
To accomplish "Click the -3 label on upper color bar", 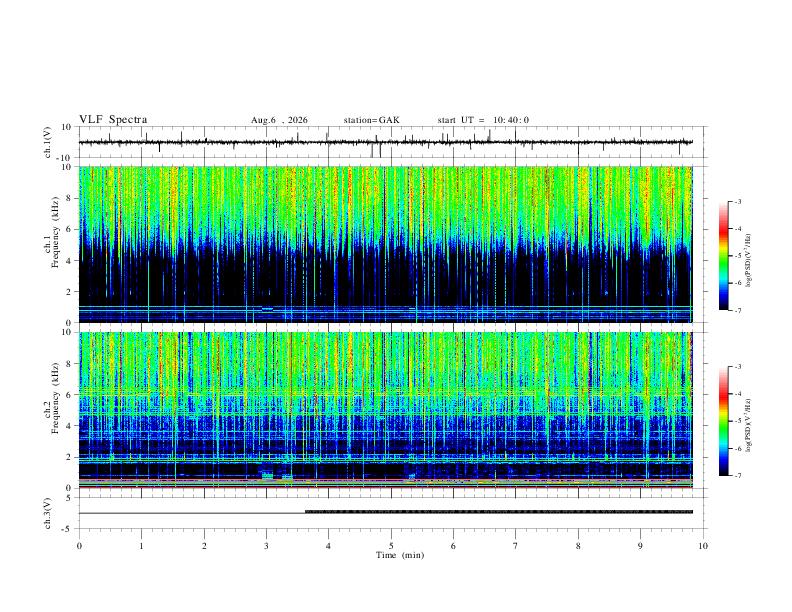I will (x=737, y=201).
